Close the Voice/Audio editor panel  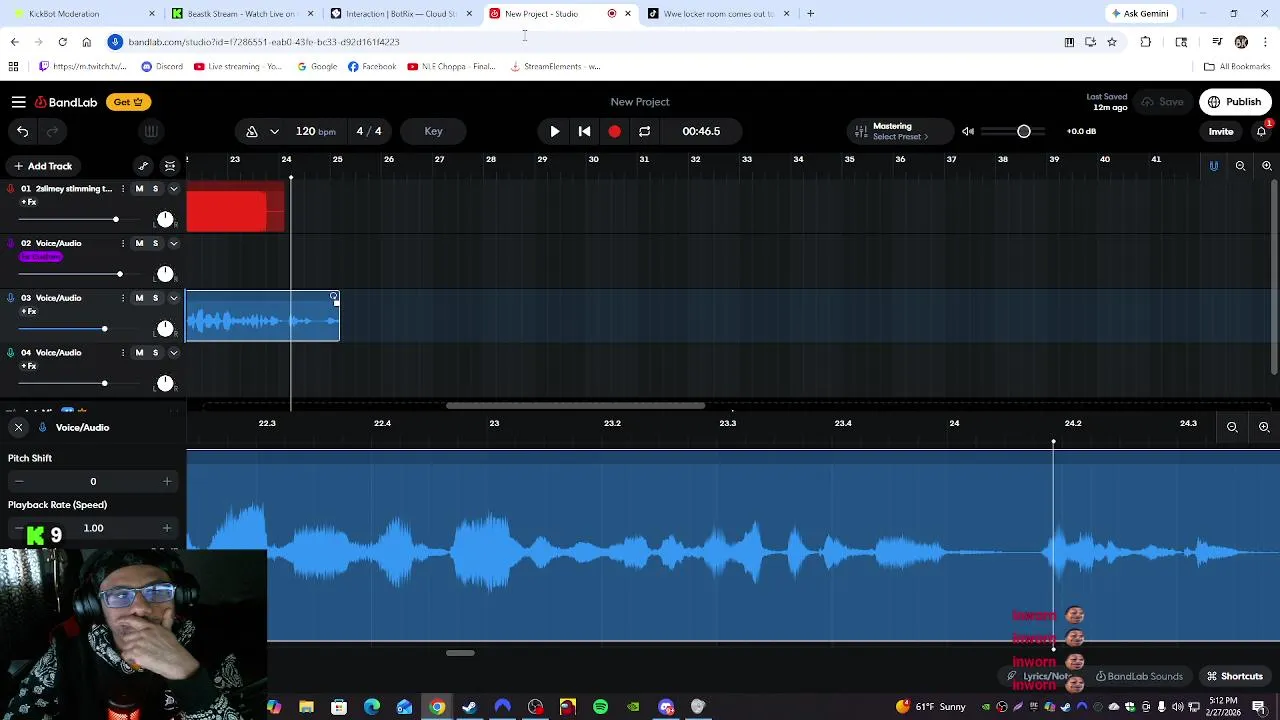pyautogui.click(x=18, y=427)
